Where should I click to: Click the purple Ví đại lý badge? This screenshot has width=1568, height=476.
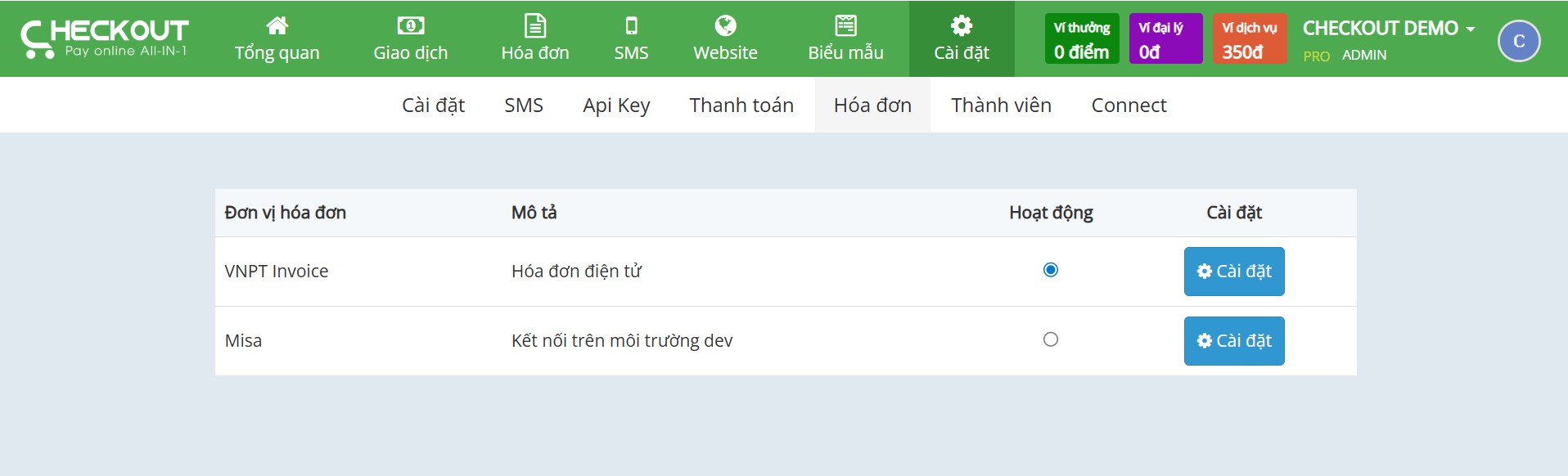point(1165,39)
